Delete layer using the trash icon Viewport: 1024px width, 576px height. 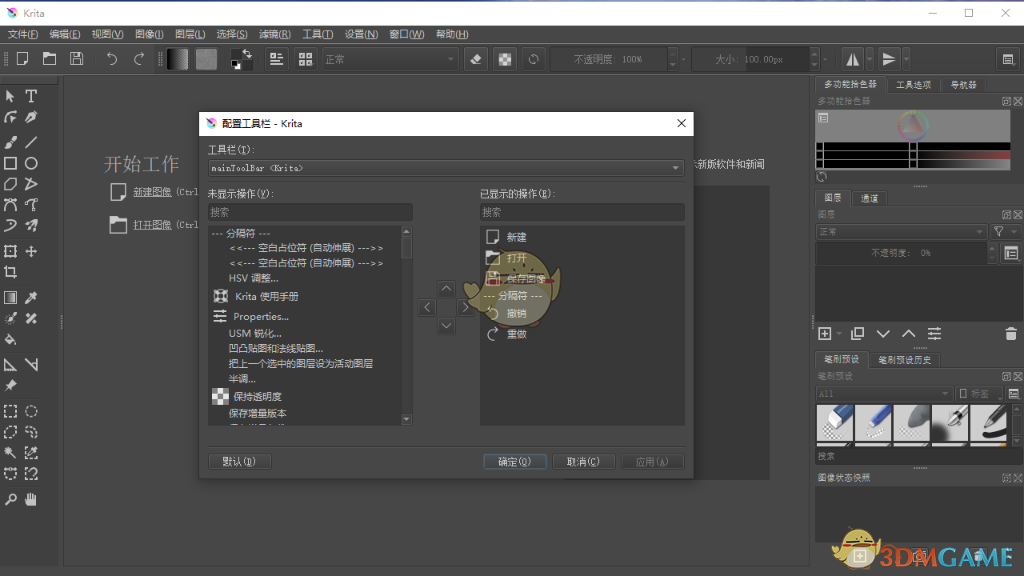click(1010, 333)
